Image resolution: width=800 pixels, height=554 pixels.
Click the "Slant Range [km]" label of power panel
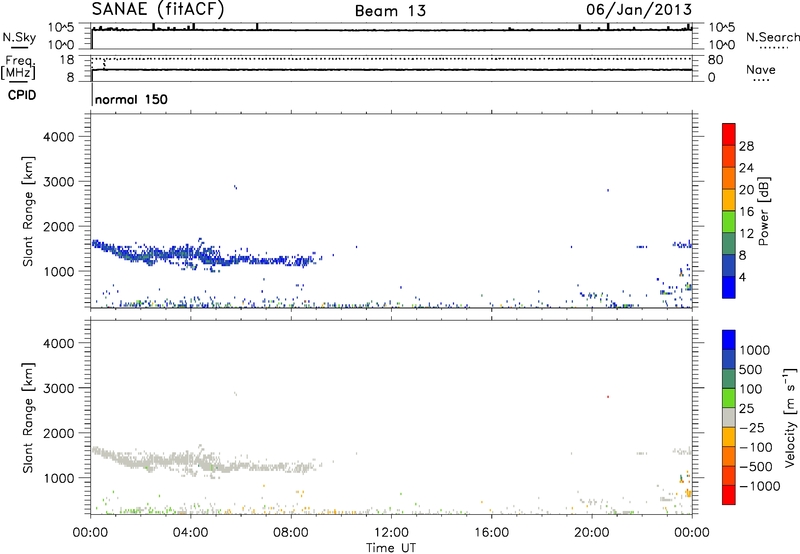28,211
